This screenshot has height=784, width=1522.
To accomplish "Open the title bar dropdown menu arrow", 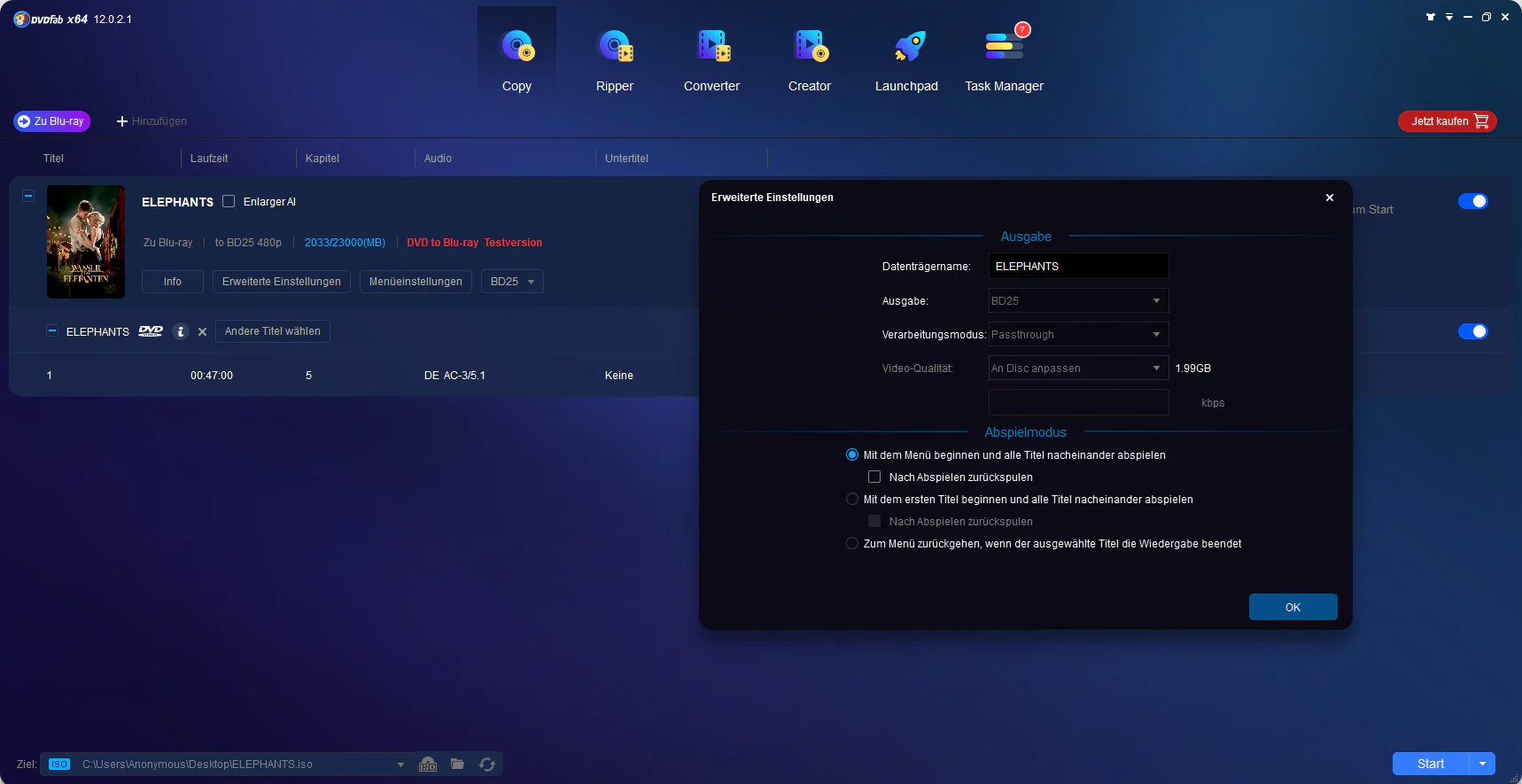I will pos(1449,17).
